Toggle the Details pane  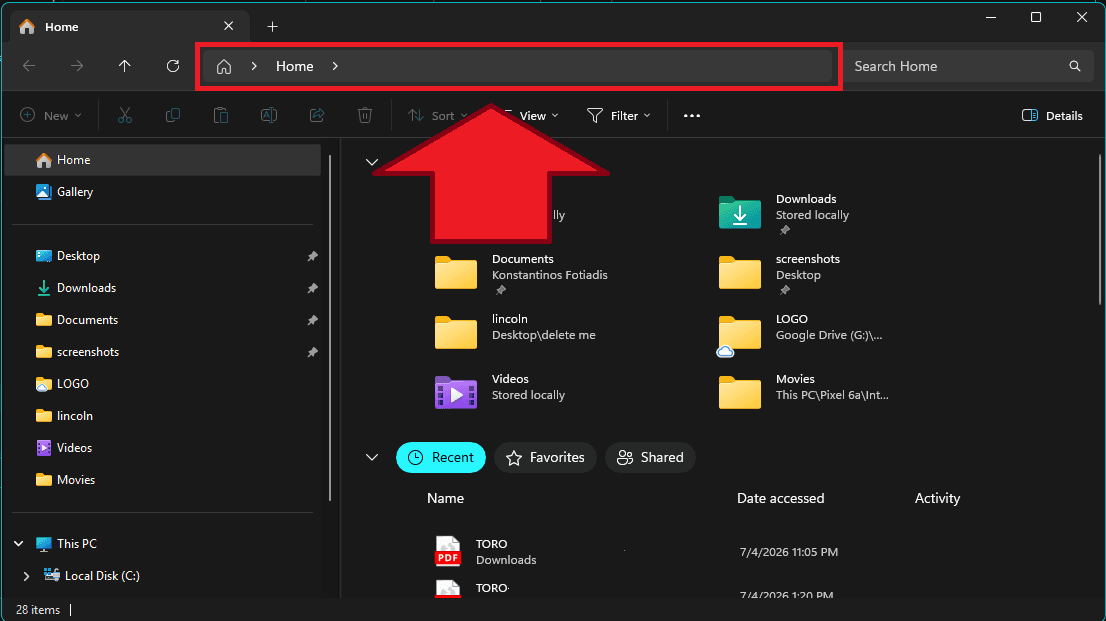(x=1052, y=116)
